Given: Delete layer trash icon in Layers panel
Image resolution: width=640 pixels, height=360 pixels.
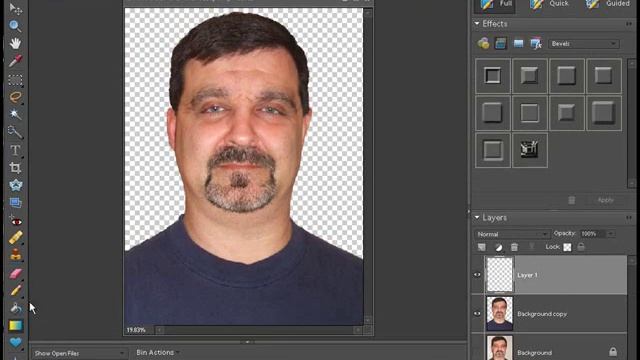Looking at the screenshot, I should (514, 247).
